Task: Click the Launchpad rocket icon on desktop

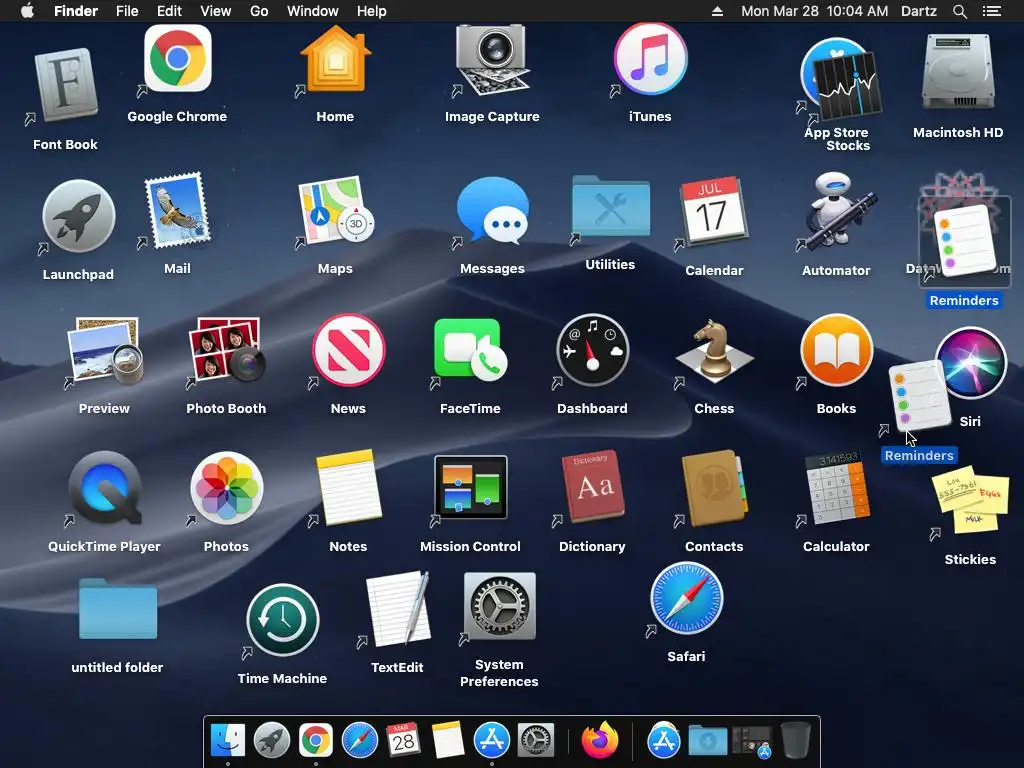Action: coord(78,216)
